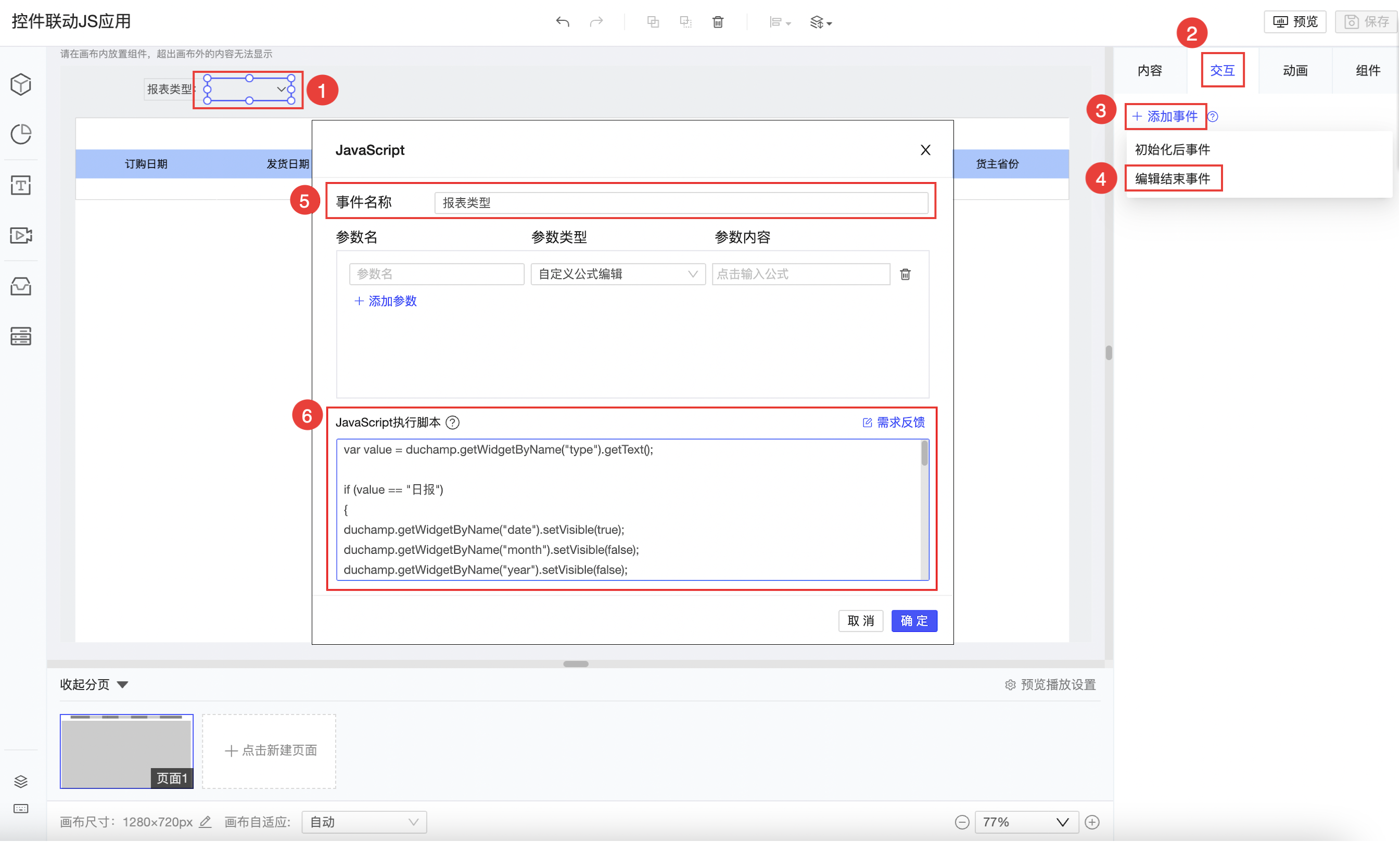Switch to the 动画 tab
Image resolution: width=1400 pixels, height=842 pixels.
click(x=1294, y=71)
